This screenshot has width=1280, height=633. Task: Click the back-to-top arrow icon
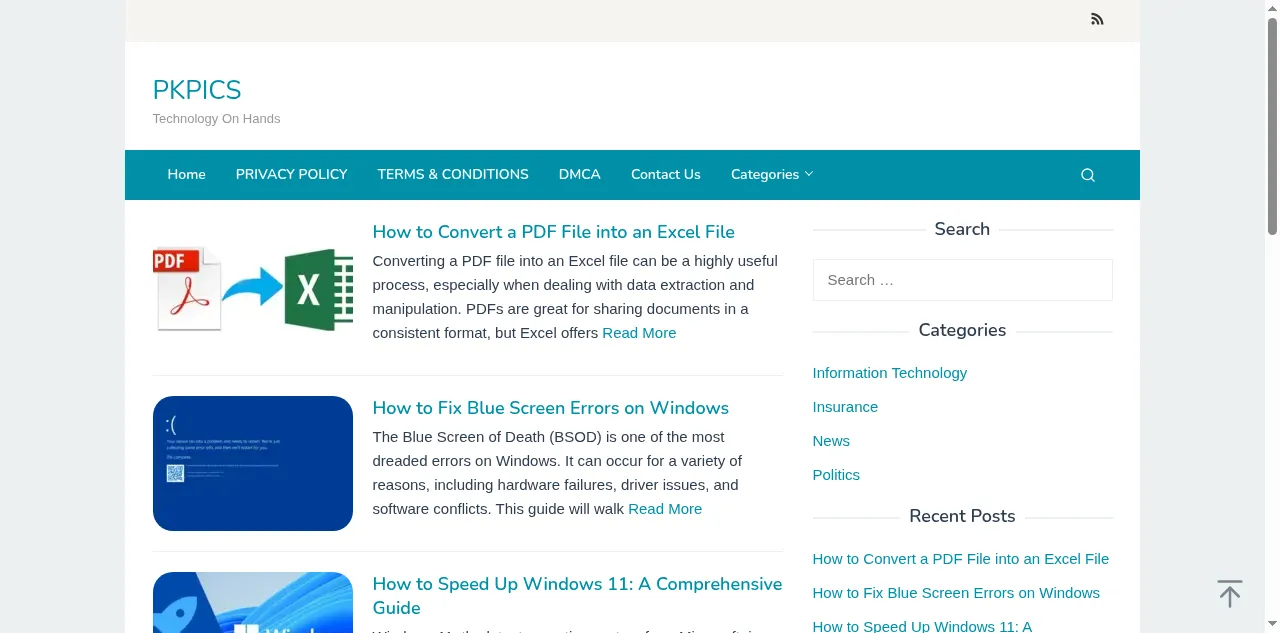click(x=1230, y=593)
